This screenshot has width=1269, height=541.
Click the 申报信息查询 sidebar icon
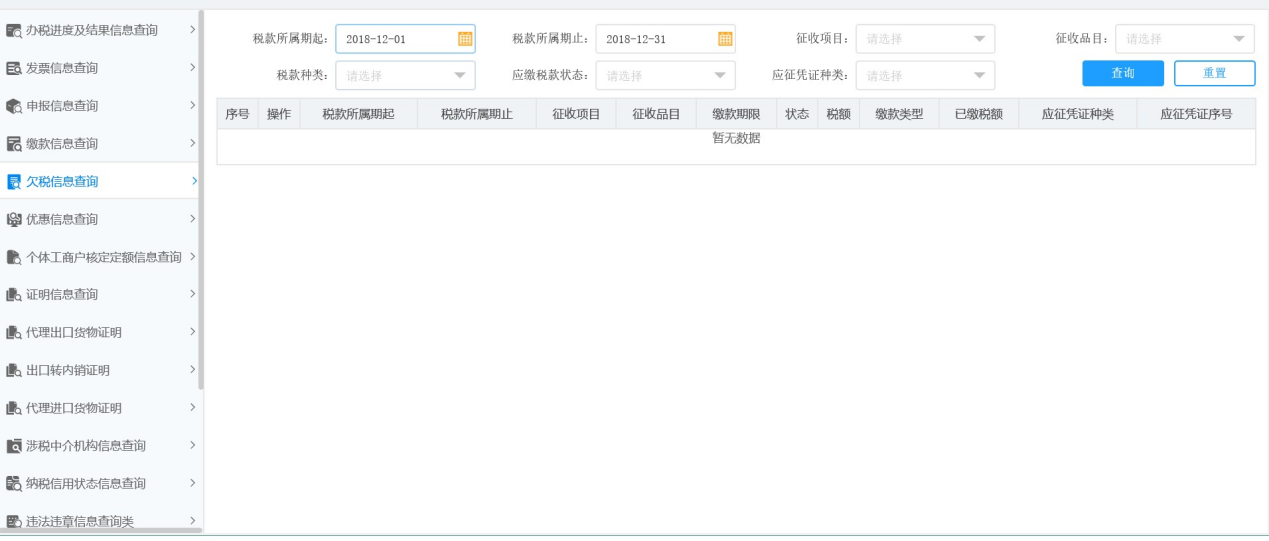[14, 106]
